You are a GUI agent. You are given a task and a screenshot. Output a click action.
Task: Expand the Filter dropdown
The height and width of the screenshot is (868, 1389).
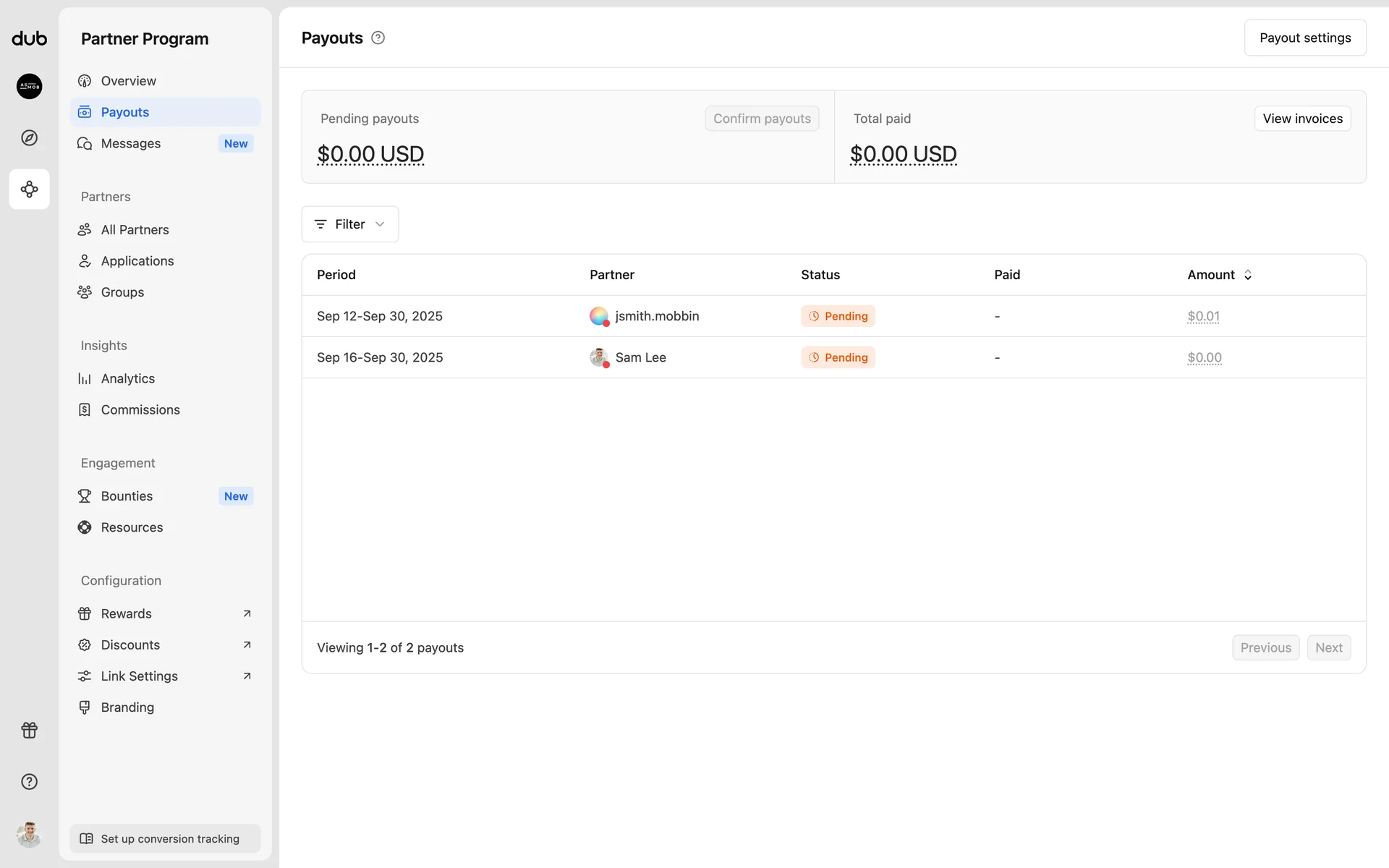(x=350, y=224)
